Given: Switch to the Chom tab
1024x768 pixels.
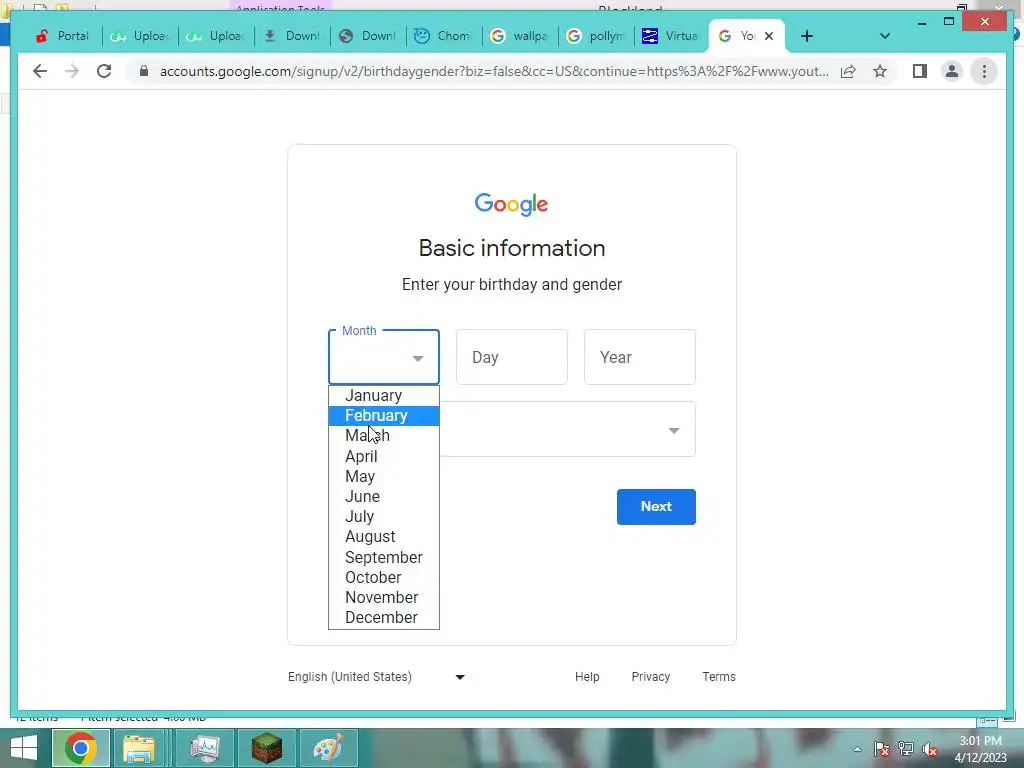Looking at the screenshot, I should (x=443, y=36).
